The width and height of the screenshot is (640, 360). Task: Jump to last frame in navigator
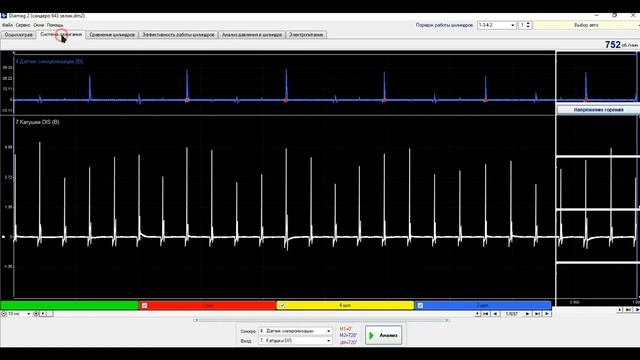(x=537, y=314)
